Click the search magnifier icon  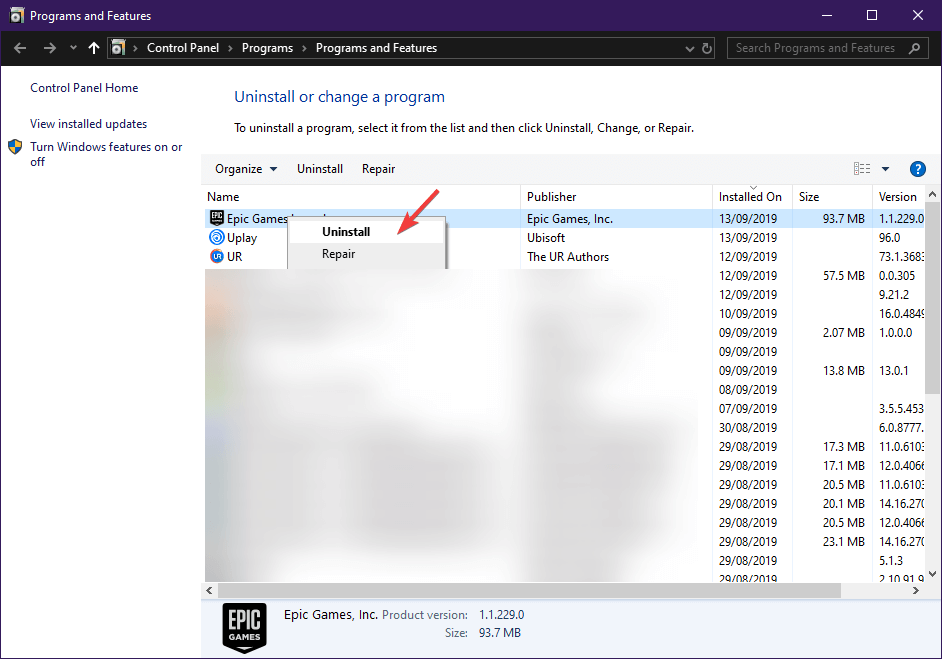[914, 48]
